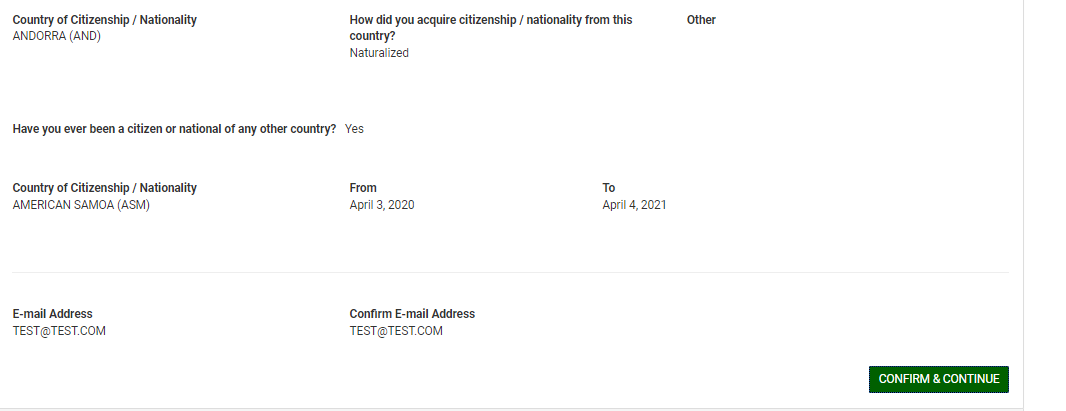The height and width of the screenshot is (411, 1066).
Task: Click the 'To' date label
Action: pos(609,188)
